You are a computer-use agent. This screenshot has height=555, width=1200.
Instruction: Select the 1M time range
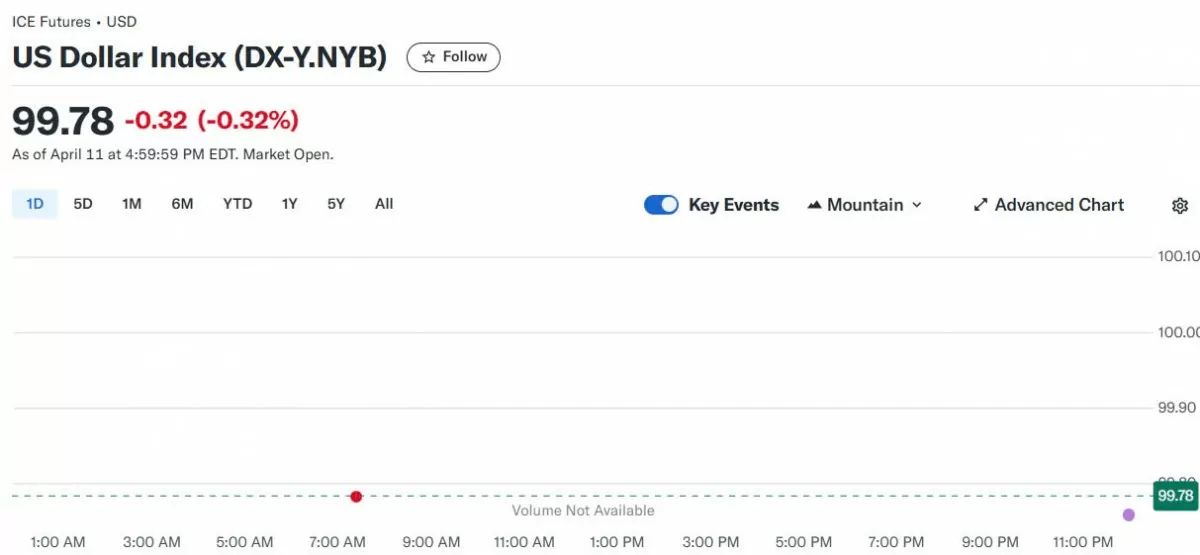click(x=132, y=204)
